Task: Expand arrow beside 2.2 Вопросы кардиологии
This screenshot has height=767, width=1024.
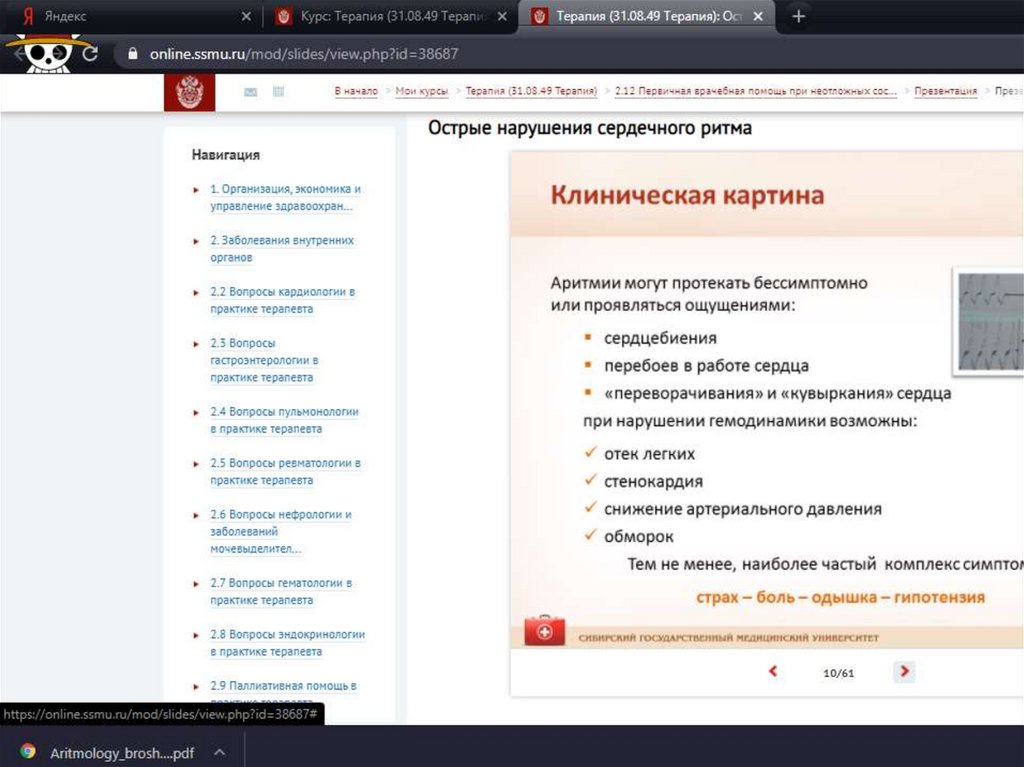Action: click(x=195, y=293)
